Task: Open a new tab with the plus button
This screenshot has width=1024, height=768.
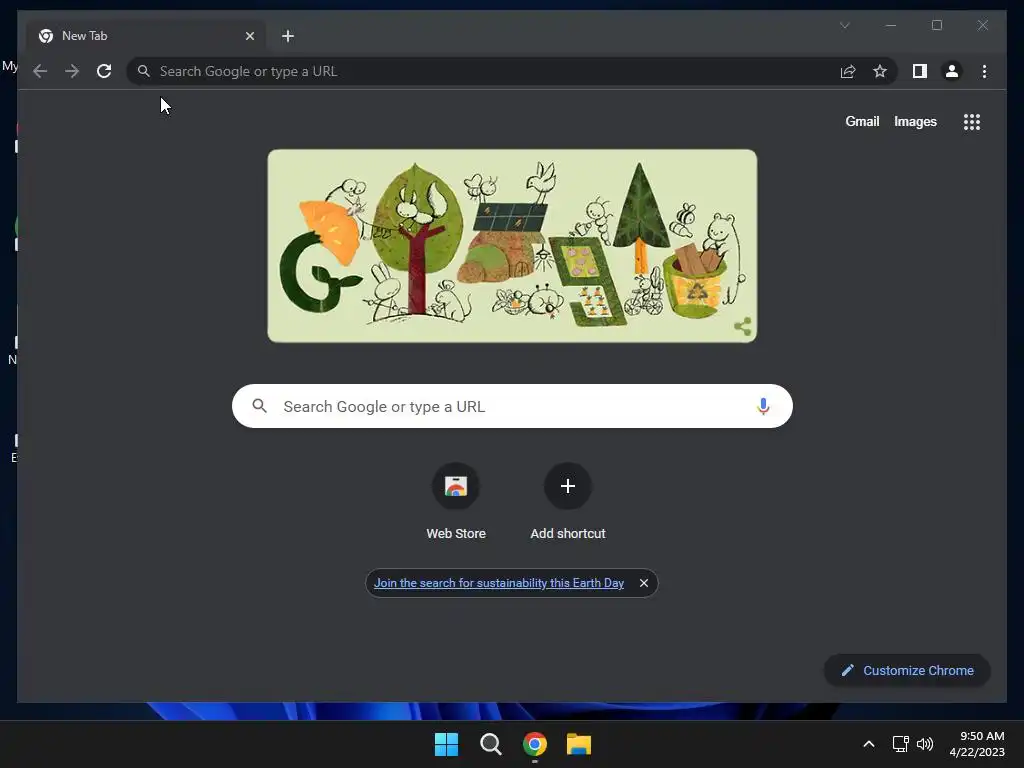Action: point(288,36)
